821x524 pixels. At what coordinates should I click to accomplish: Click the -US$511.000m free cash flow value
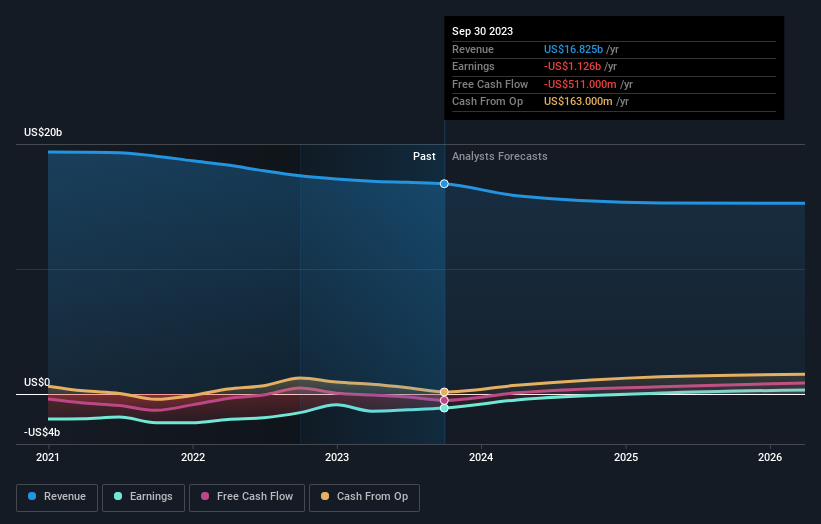pyautogui.click(x=580, y=84)
